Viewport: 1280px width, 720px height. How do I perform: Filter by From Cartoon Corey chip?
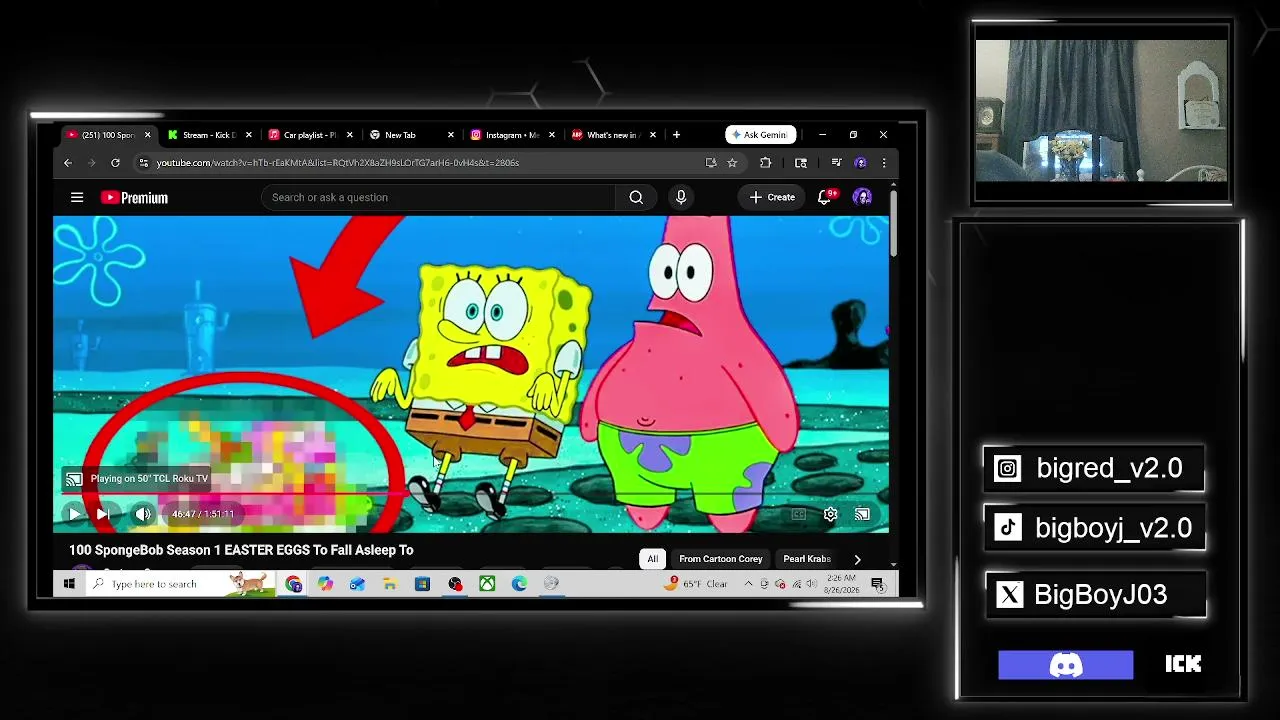[x=720, y=559]
